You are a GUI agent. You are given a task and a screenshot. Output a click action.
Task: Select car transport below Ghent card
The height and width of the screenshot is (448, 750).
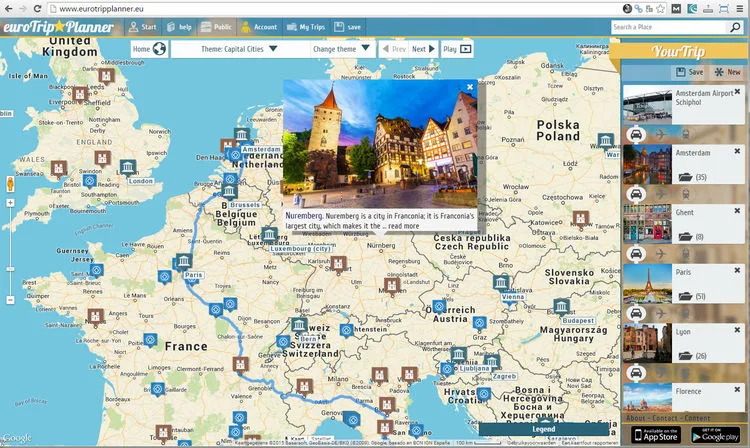click(636, 254)
